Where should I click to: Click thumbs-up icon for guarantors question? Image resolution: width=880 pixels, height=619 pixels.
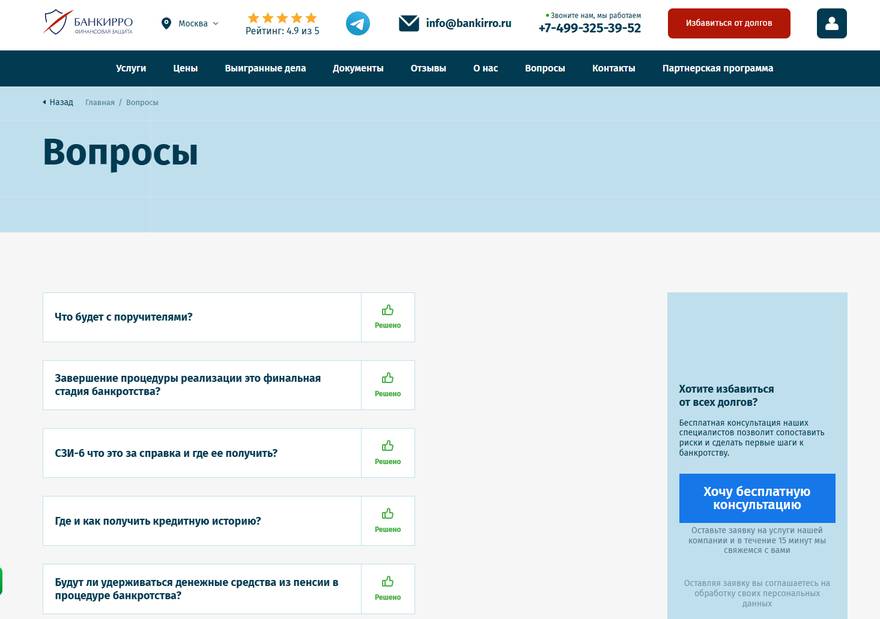(x=387, y=310)
